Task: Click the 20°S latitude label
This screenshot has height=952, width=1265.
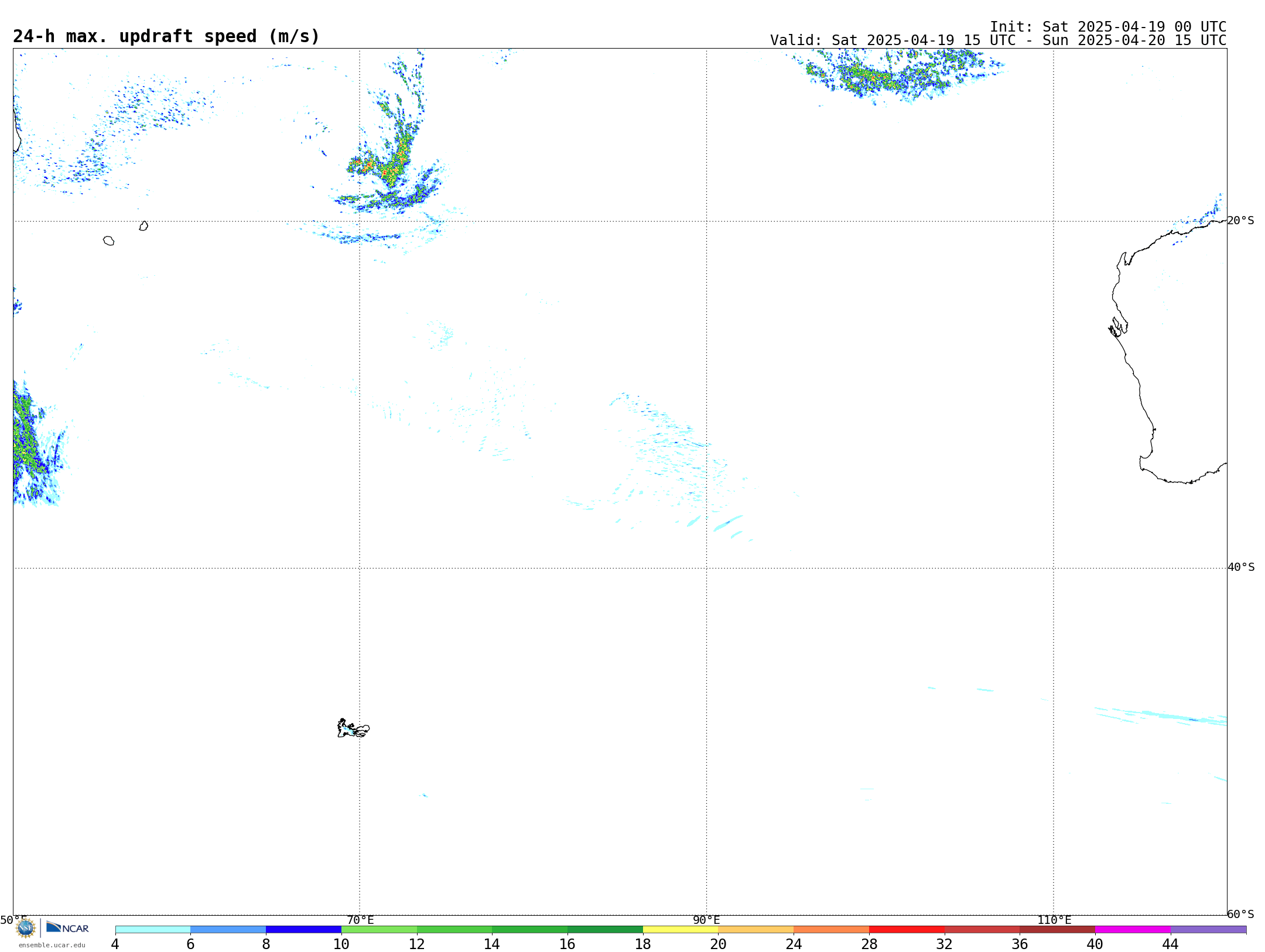Action: click(x=1240, y=221)
